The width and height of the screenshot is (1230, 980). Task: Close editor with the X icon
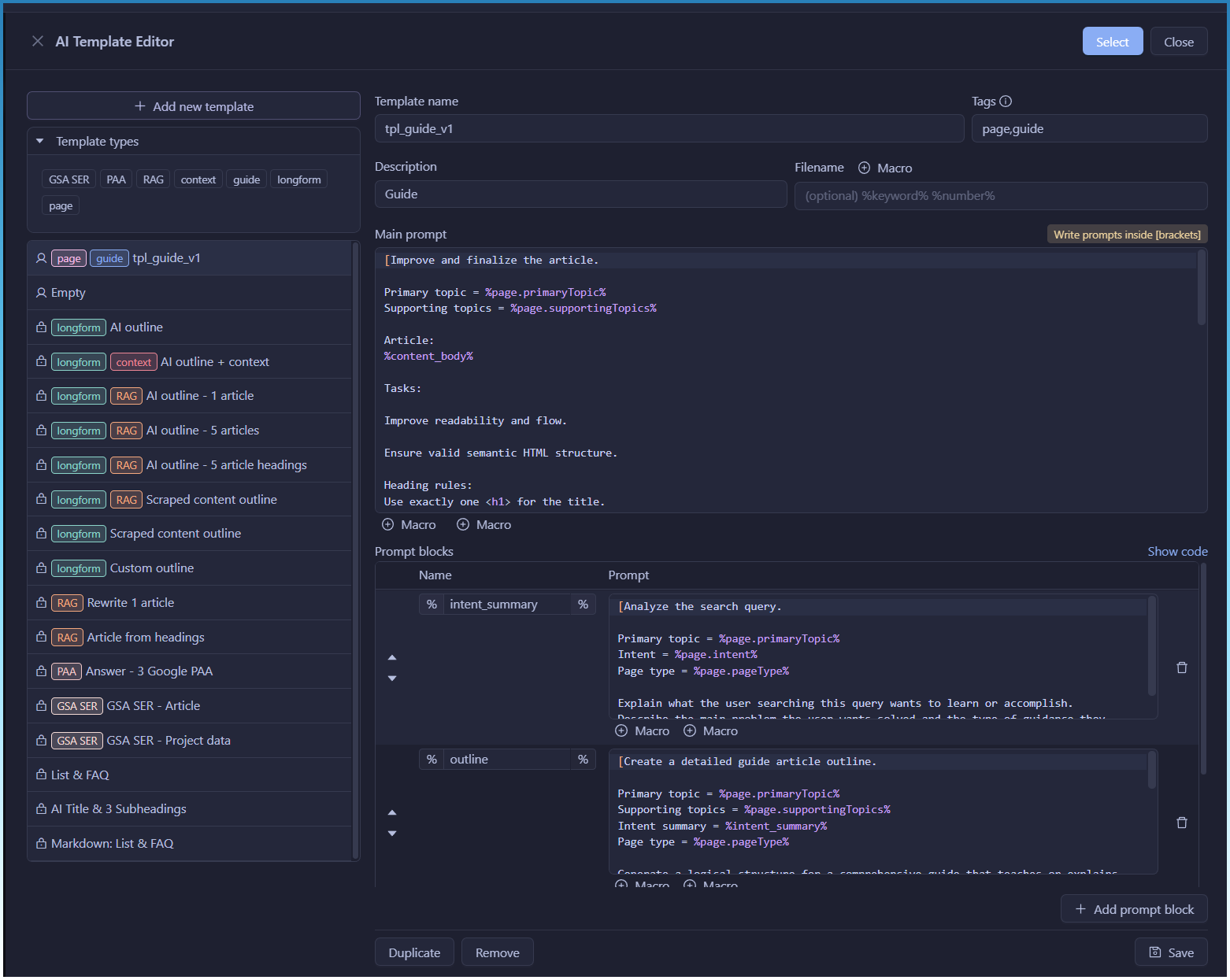pos(38,42)
